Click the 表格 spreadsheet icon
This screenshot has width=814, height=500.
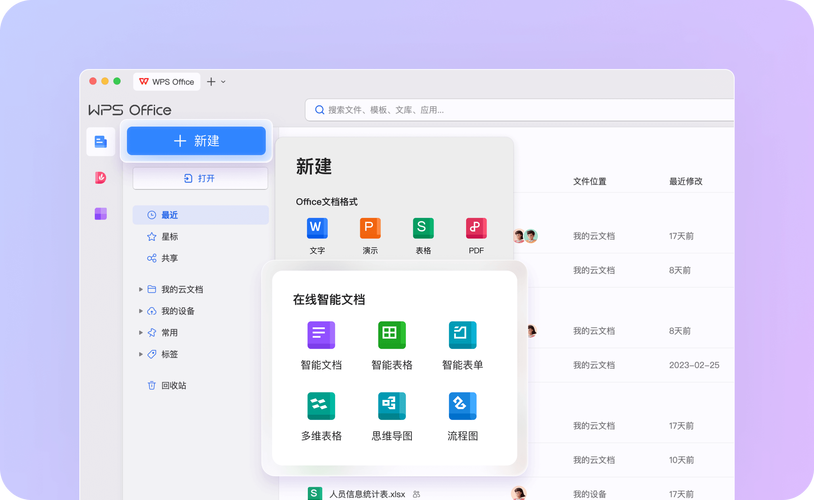(x=423, y=228)
